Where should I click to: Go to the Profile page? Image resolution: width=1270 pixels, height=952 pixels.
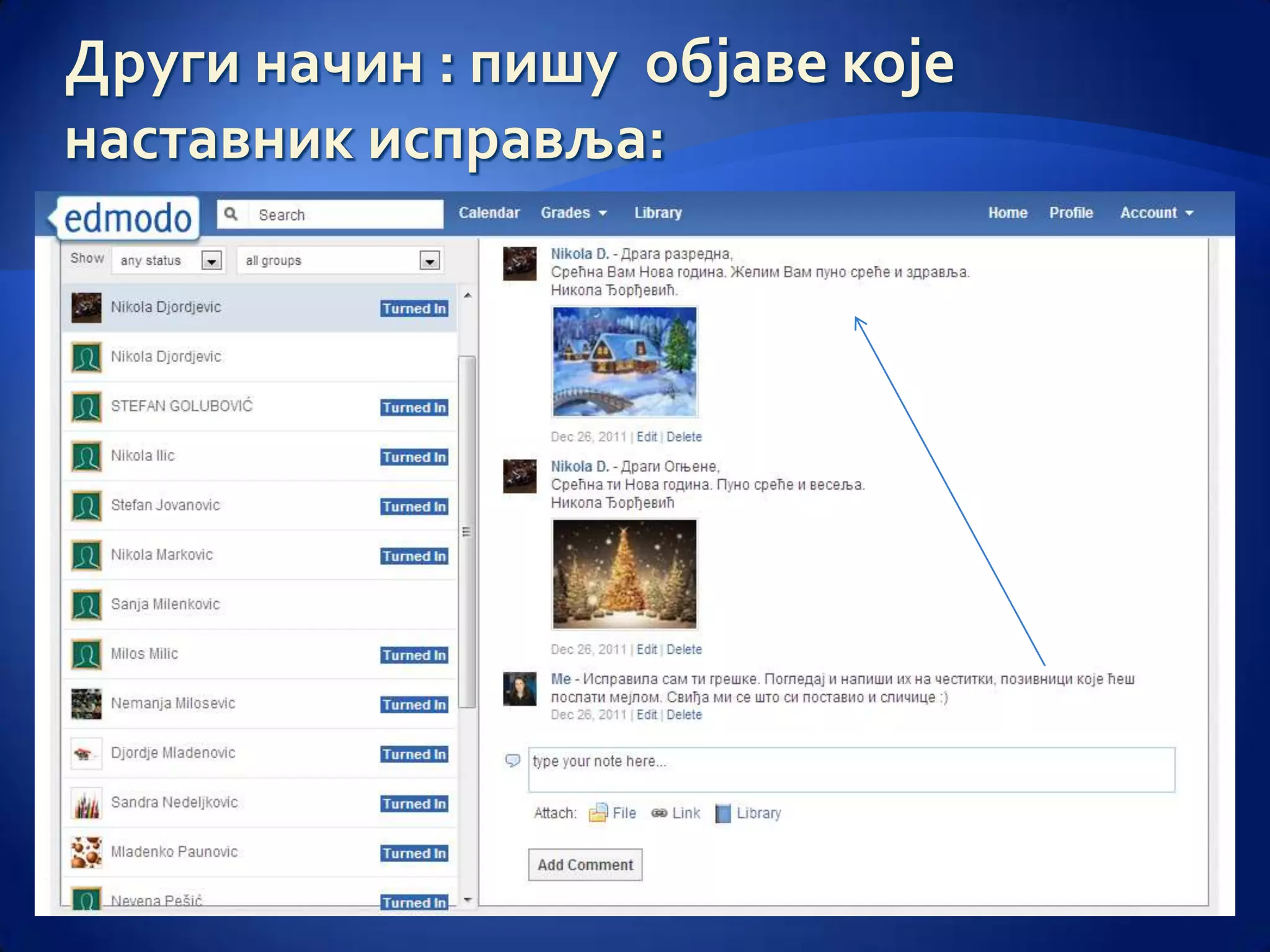click(x=1071, y=213)
